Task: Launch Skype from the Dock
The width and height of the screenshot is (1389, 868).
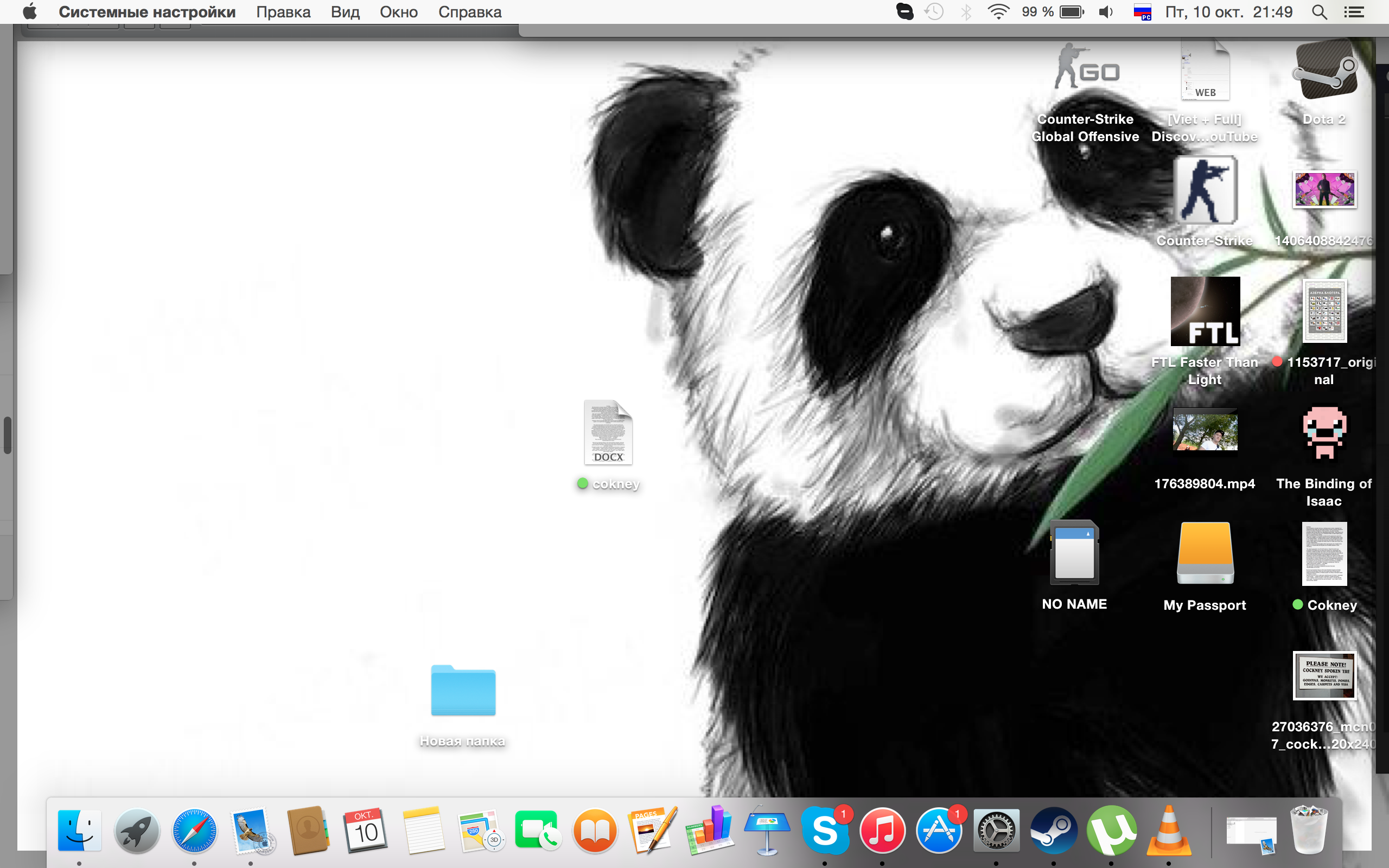Action: point(824,831)
